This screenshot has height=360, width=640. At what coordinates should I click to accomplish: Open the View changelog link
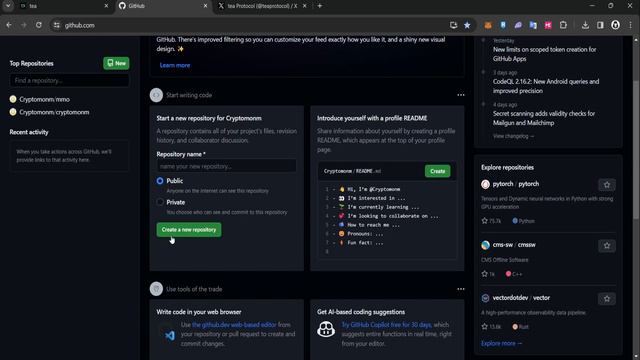pos(513,136)
